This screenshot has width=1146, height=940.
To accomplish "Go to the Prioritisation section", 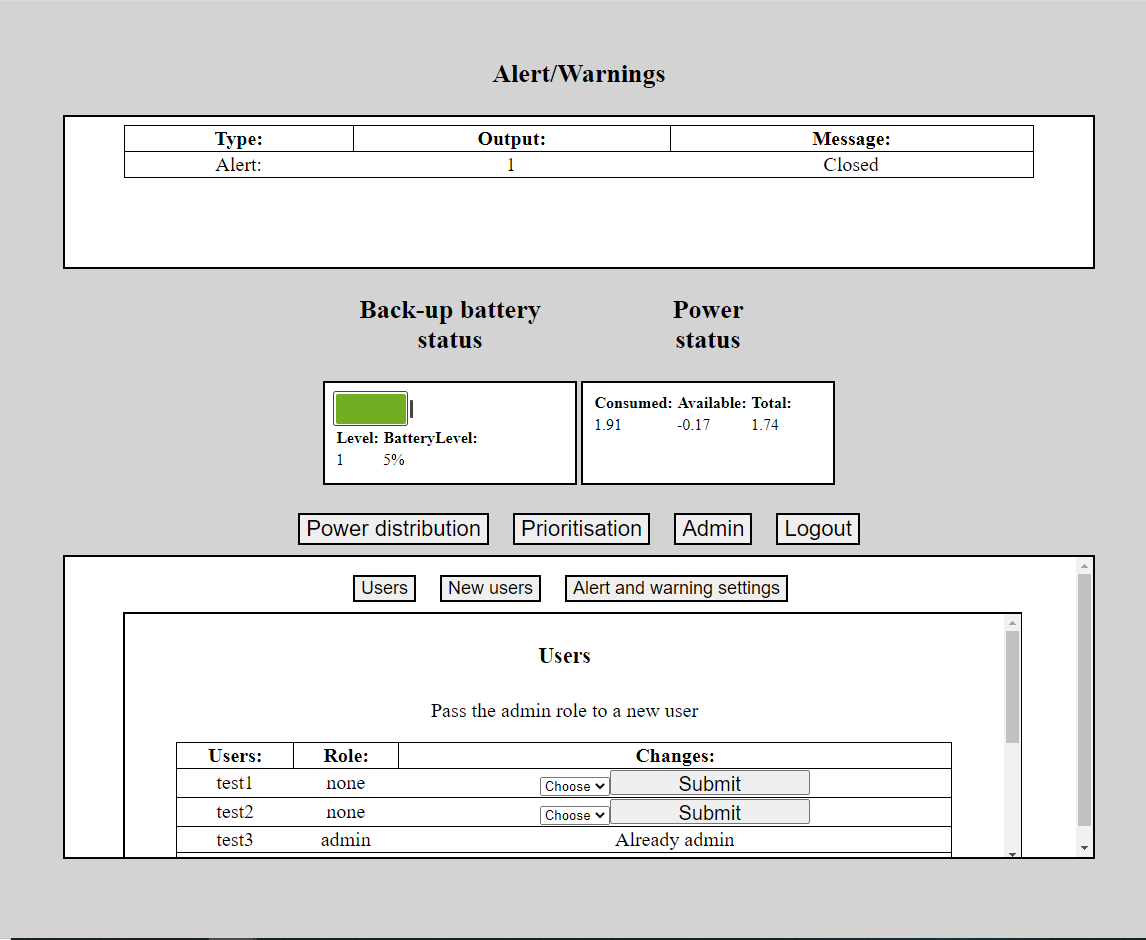I will pos(581,529).
